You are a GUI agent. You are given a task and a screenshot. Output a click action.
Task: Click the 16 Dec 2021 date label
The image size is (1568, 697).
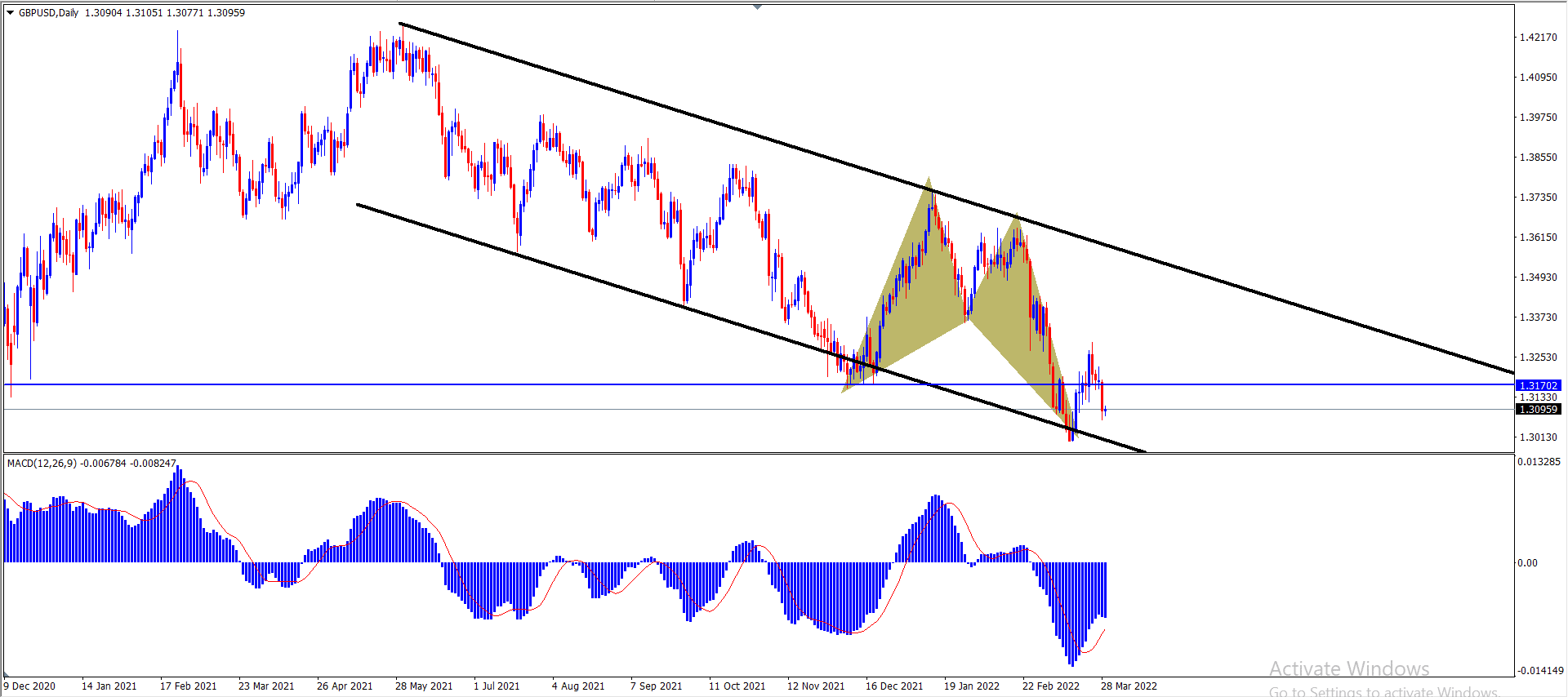click(x=894, y=686)
